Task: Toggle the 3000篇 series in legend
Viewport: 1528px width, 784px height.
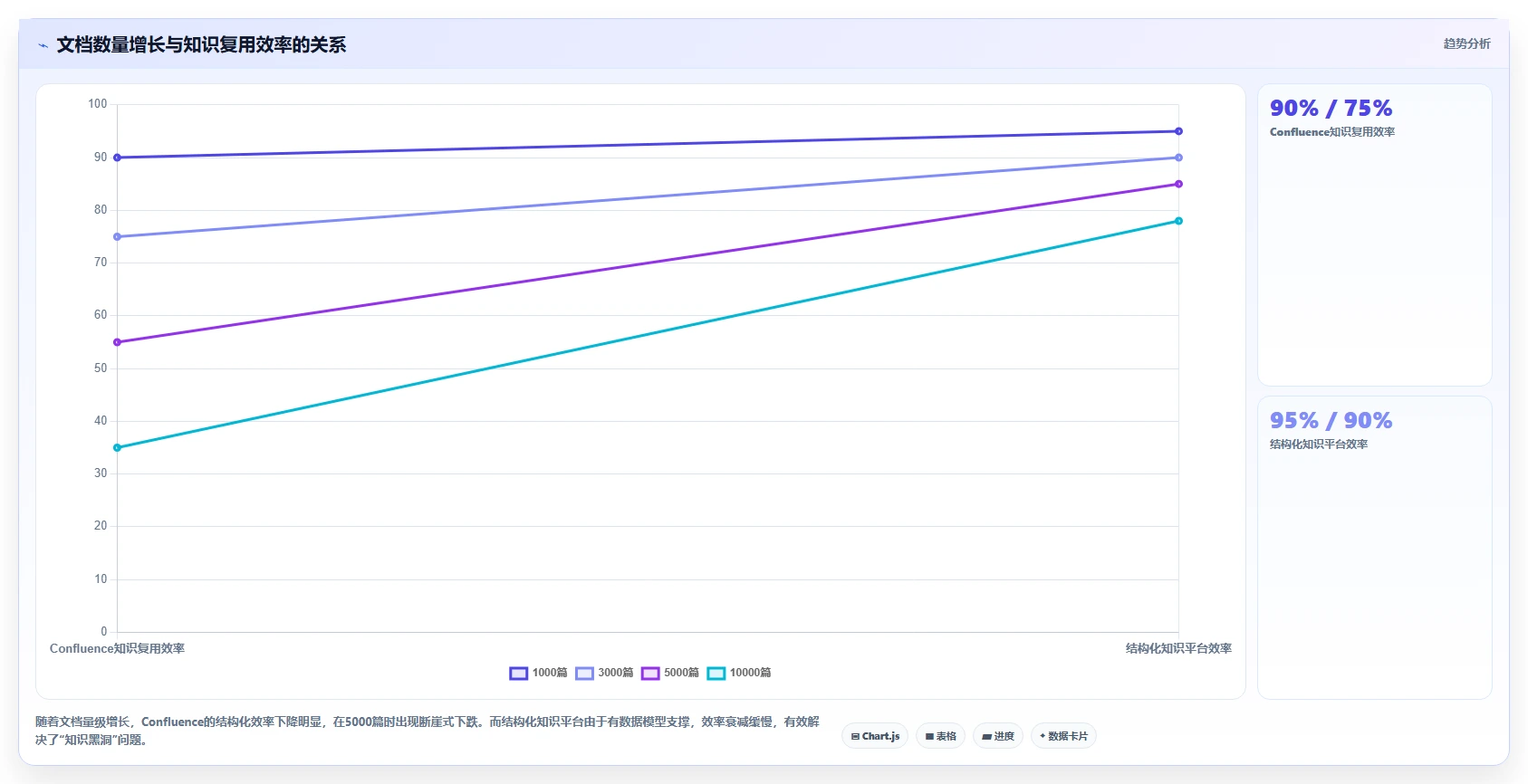Action: pyautogui.click(x=604, y=673)
